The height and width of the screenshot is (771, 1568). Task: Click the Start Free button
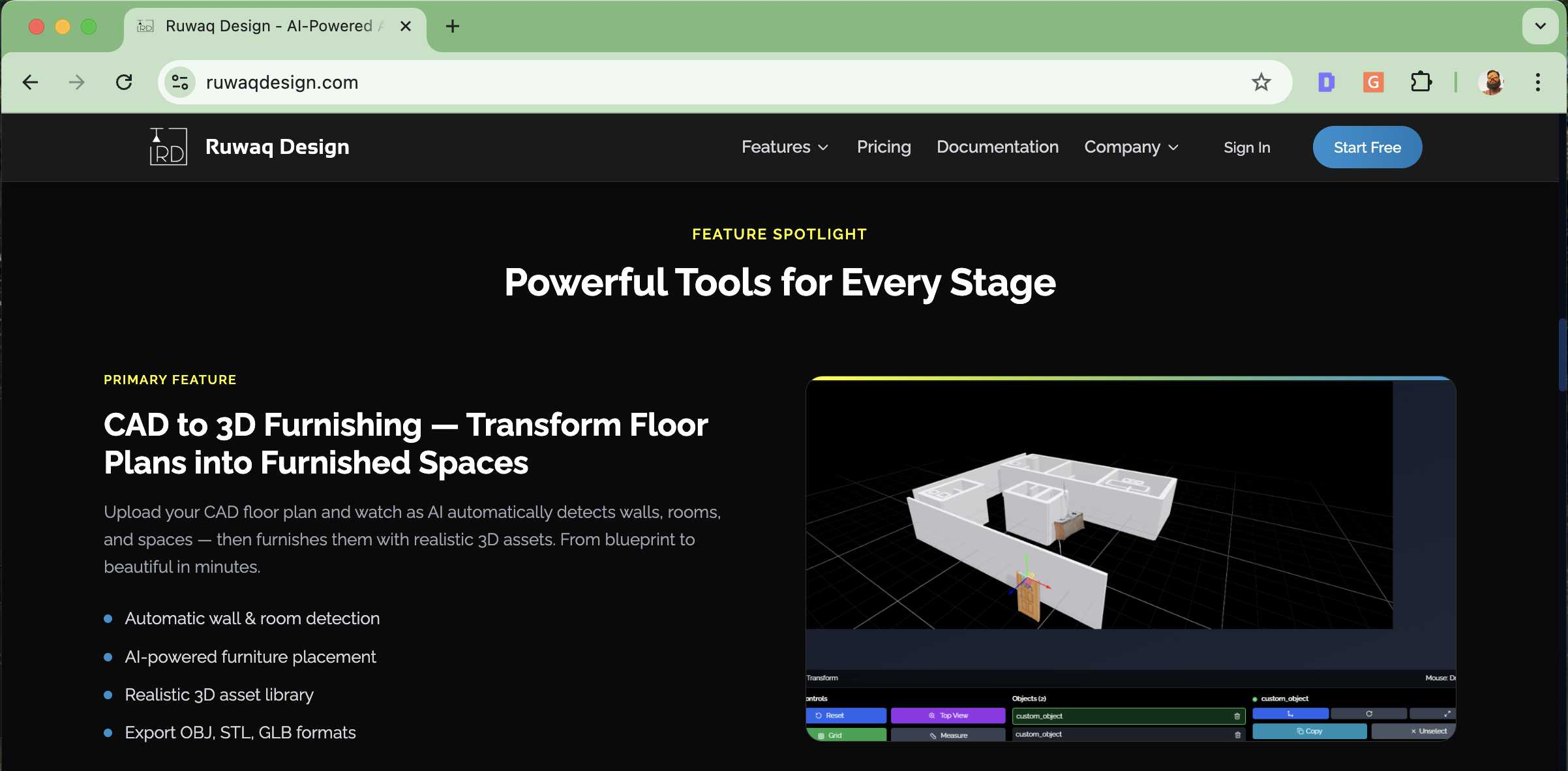click(1366, 147)
